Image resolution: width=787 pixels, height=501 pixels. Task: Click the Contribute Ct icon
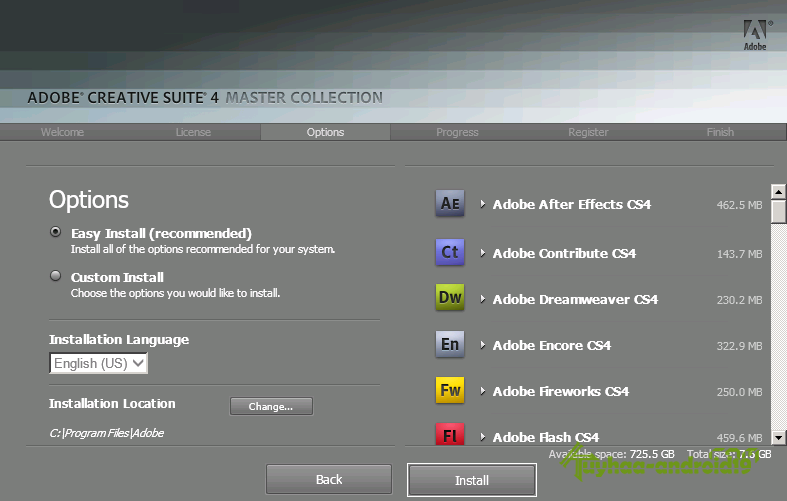tap(450, 252)
